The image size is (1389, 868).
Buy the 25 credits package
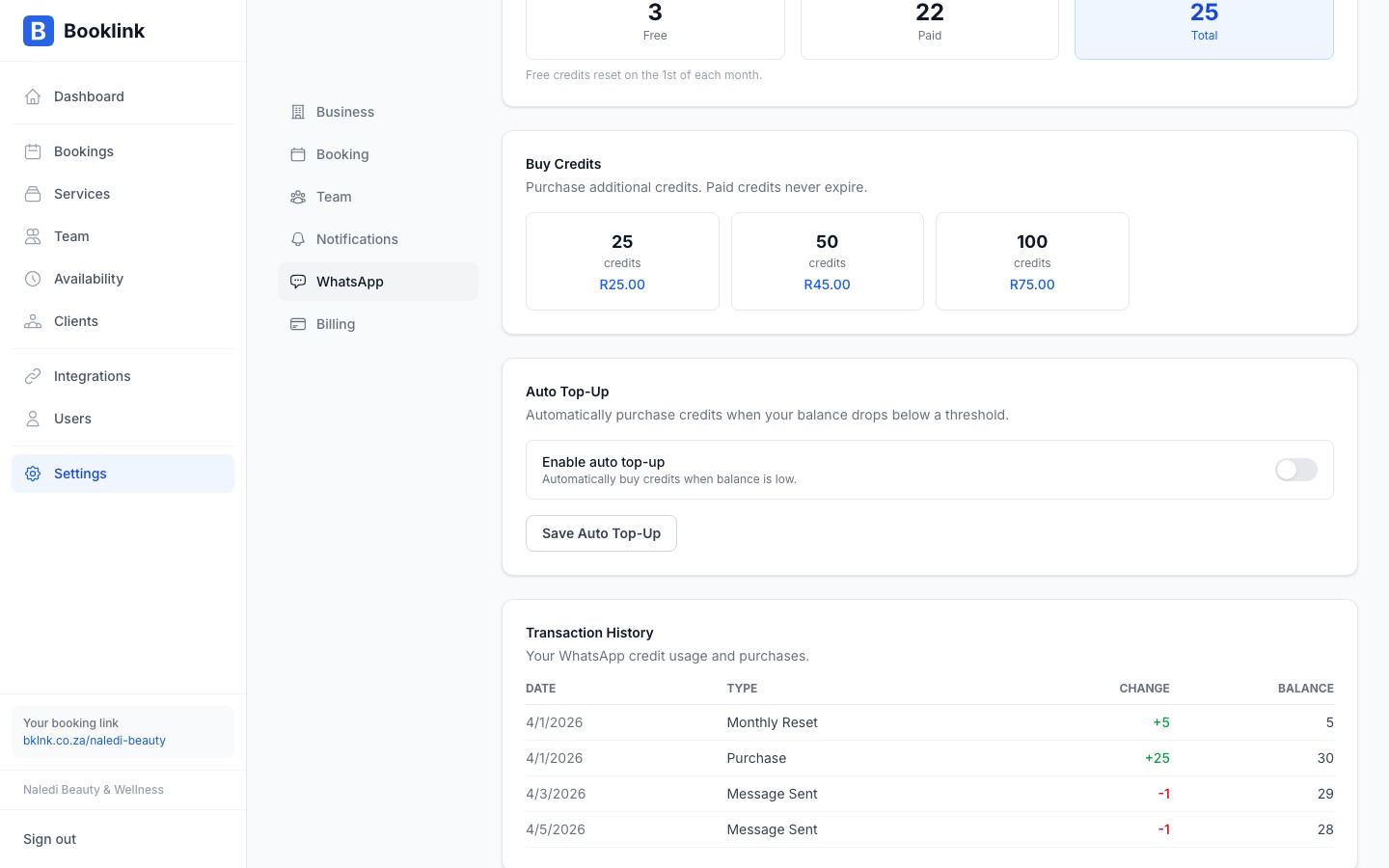pyautogui.click(x=622, y=261)
